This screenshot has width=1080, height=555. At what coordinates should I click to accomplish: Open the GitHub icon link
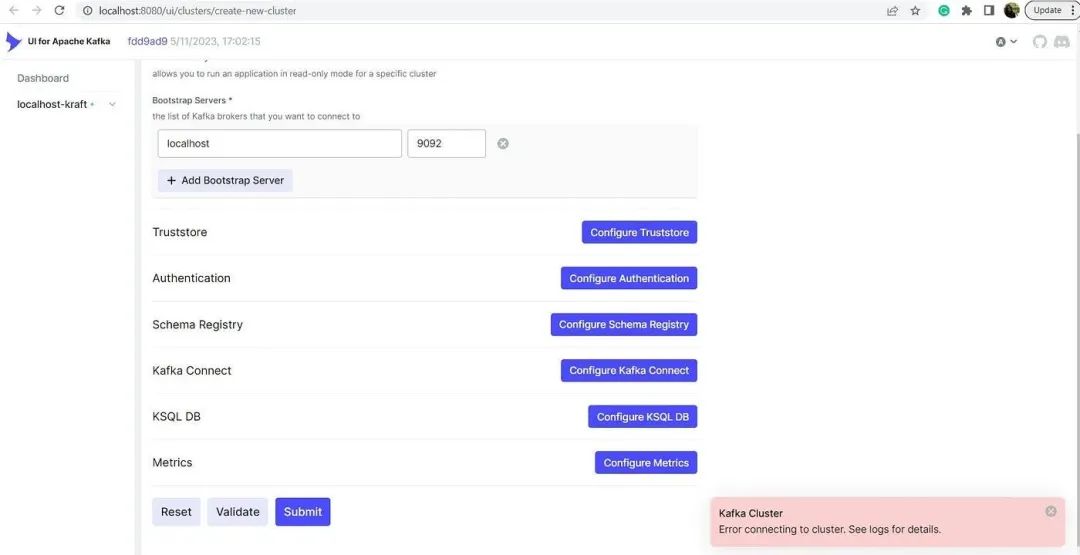coord(1039,41)
